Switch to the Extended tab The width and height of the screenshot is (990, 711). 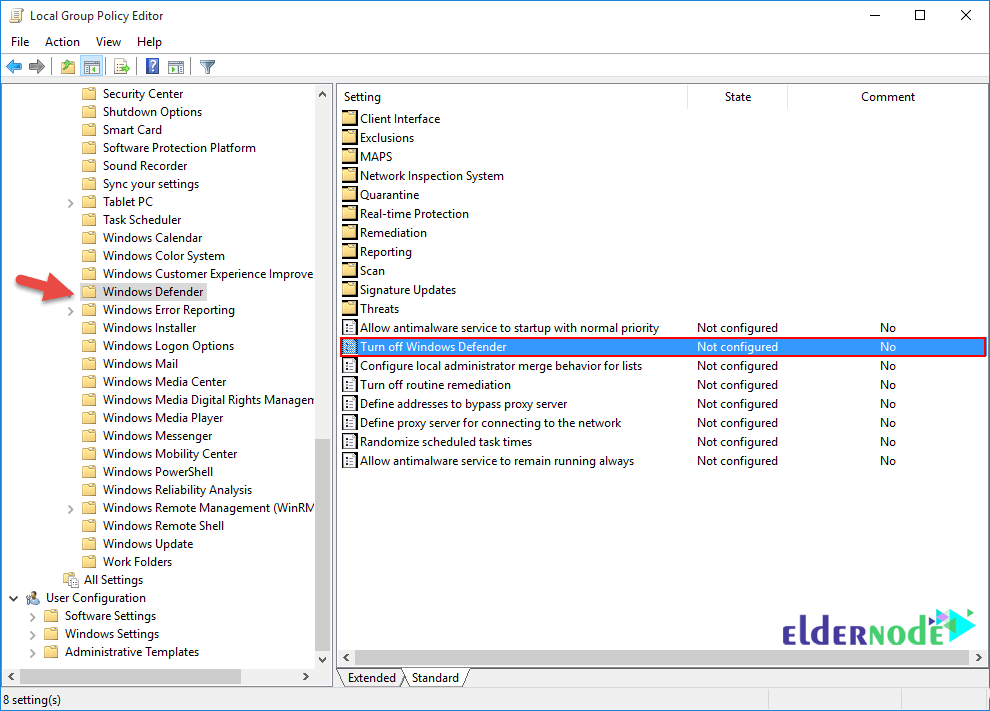coord(371,678)
